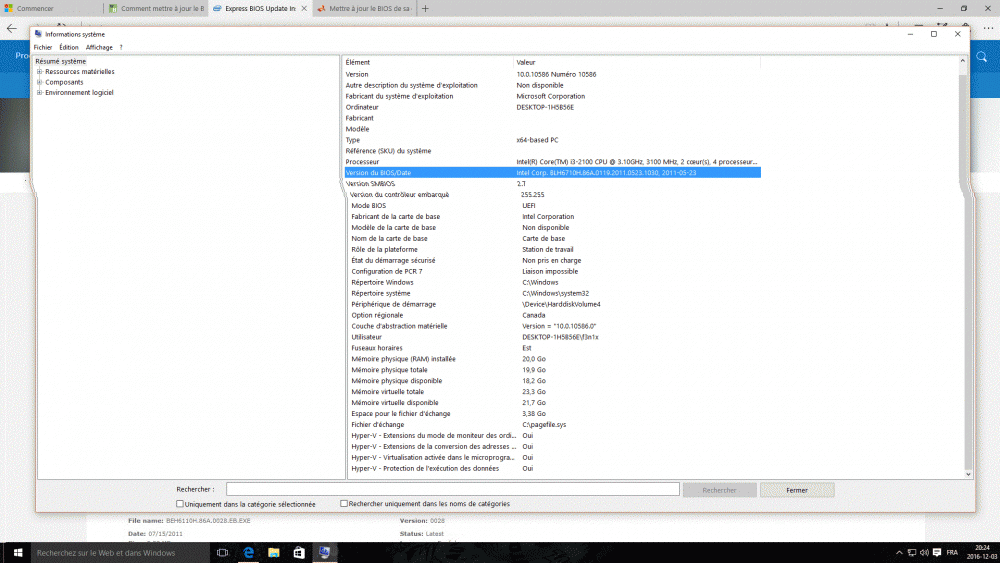The height and width of the screenshot is (563, 1000).
Task: Open the Action Center notifications icon
Action: 937,553
